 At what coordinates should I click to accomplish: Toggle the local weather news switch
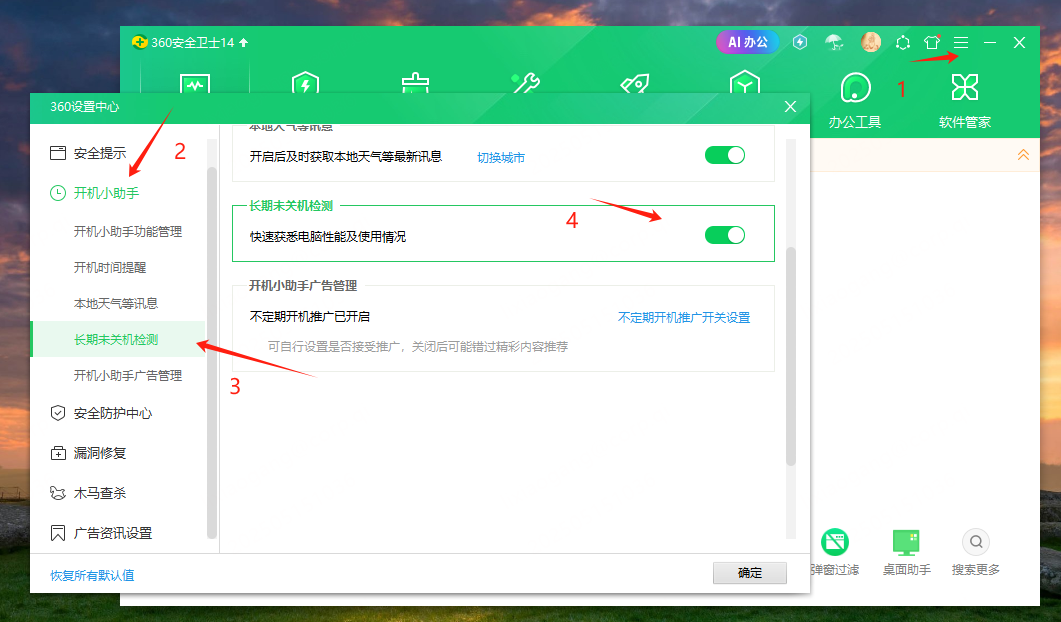coord(725,155)
